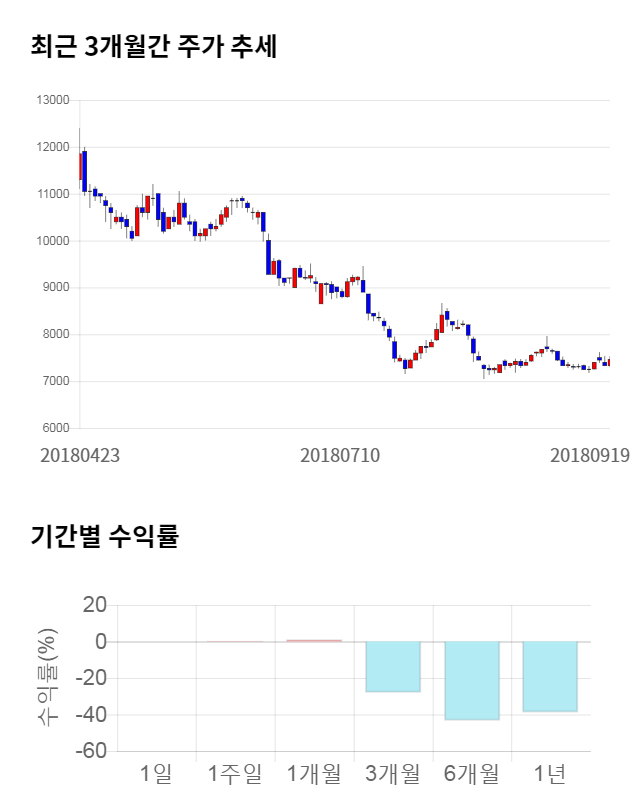This screenshot has width=640, height=810.
Task: Click the first candlestick on the price chart
Action: point(80,166)
